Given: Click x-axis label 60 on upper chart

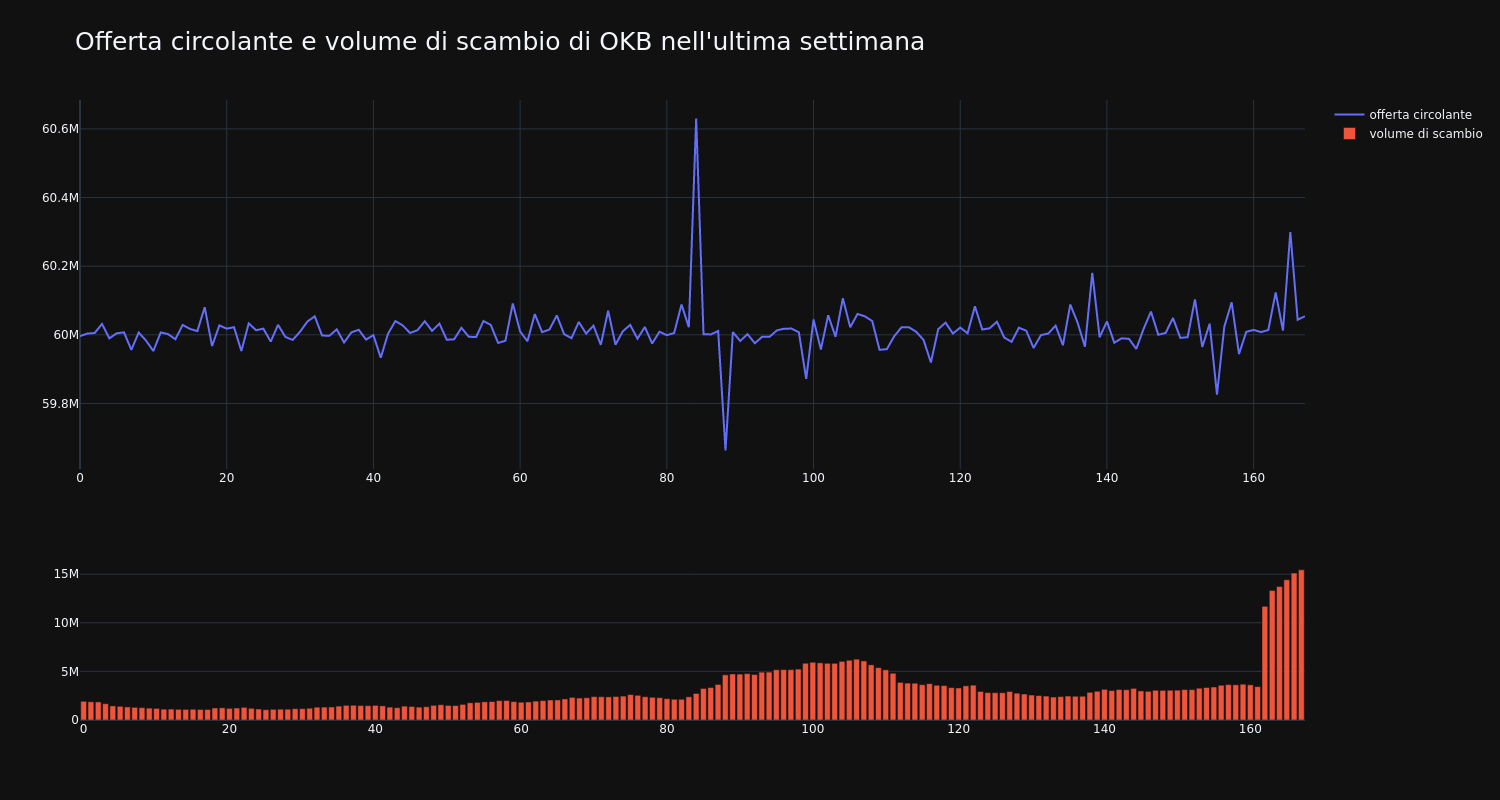Looking at the screenshot, I should pos(520,478).
